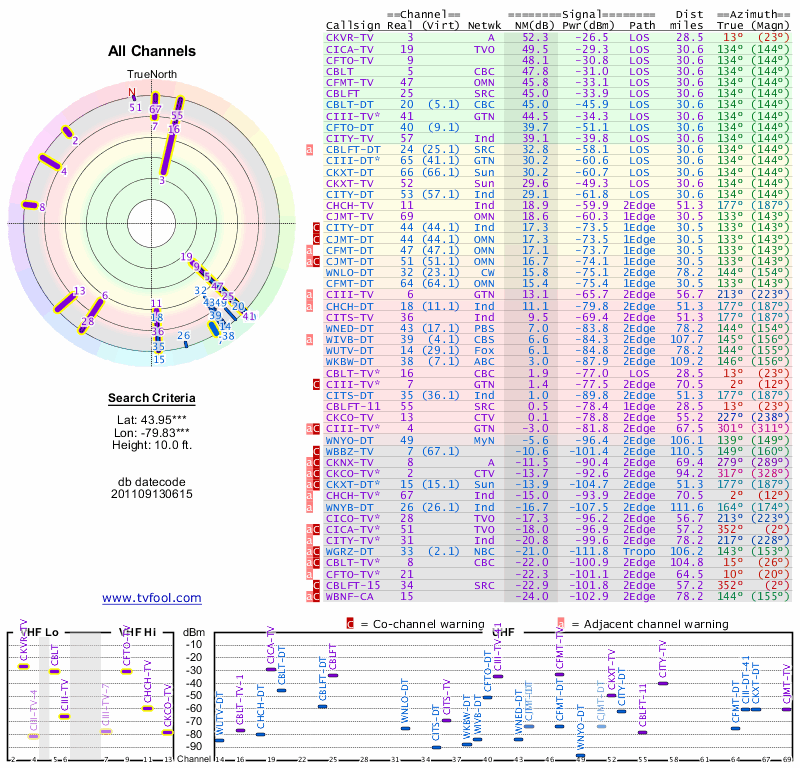Click the 'Adjacent channel warning' legend text
The image size is (800, 768).
656,624
